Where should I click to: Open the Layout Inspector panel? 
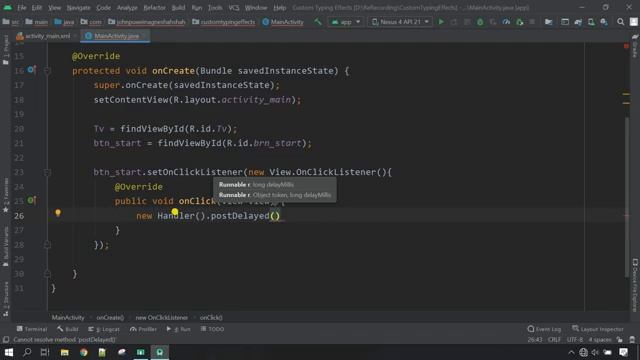tap(598, 329)
